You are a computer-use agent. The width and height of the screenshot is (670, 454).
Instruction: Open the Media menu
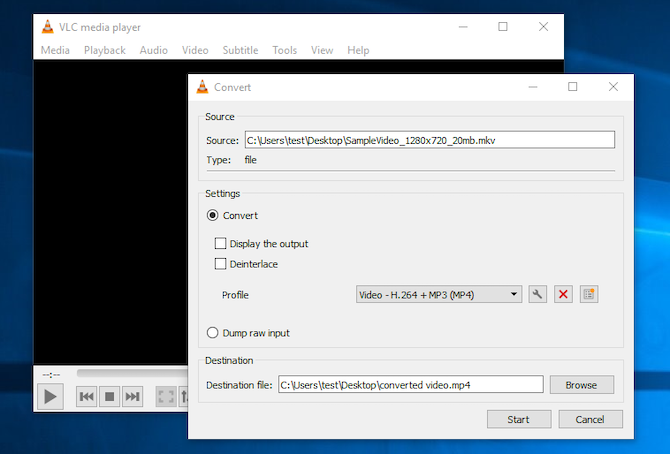pyautogui.click(x=55, y=50)
